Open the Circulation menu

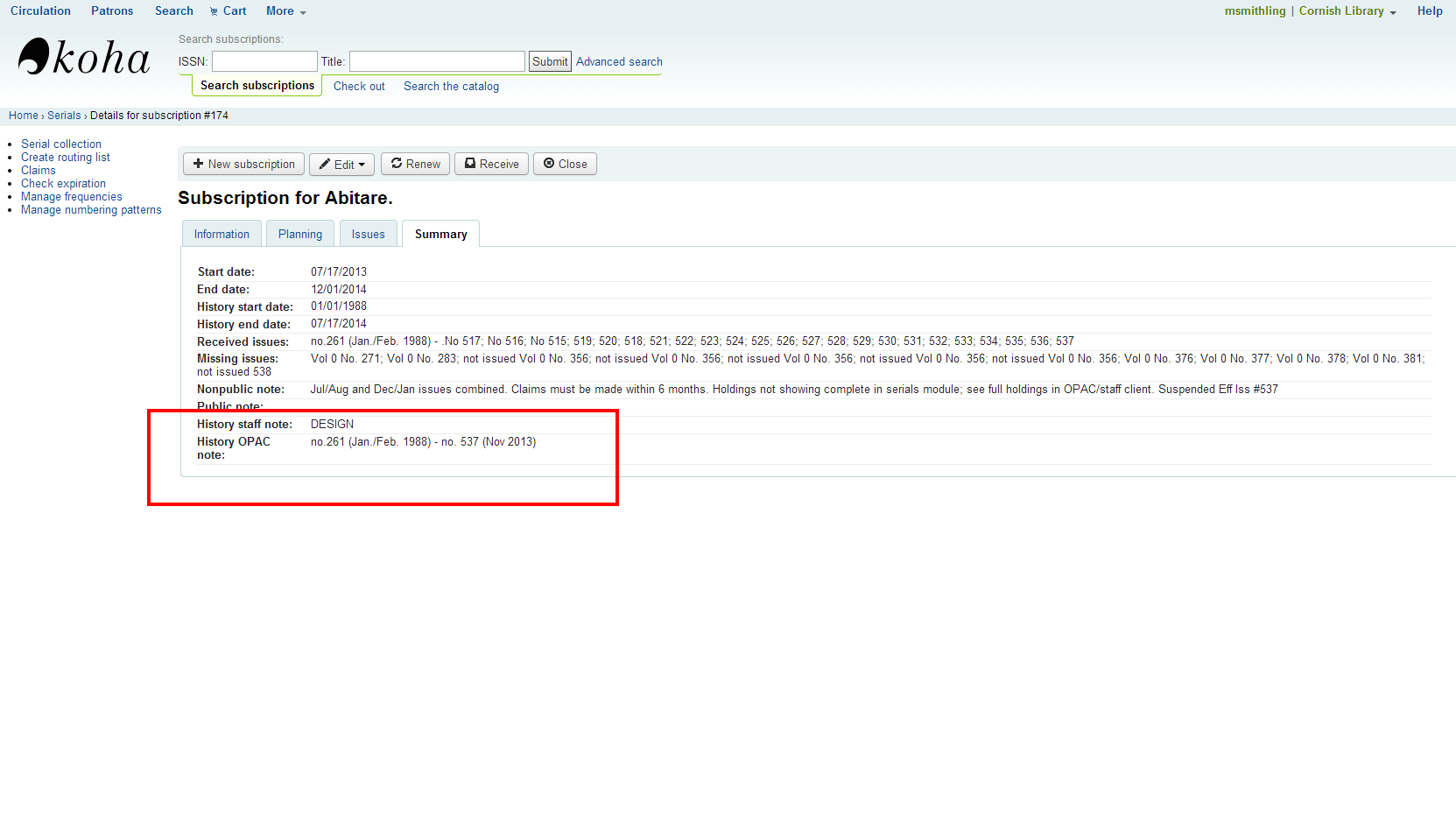tap(40, 11)
